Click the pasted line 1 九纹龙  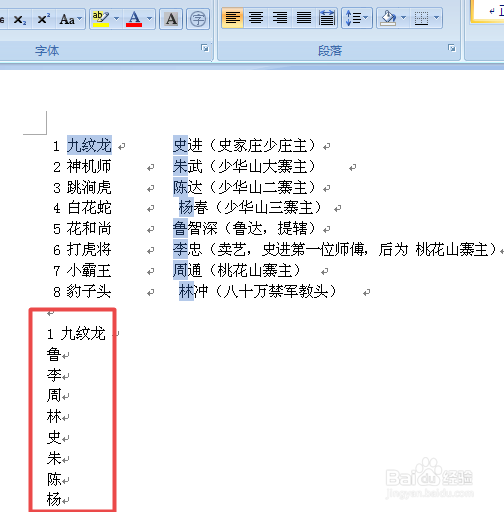[76, 334]
